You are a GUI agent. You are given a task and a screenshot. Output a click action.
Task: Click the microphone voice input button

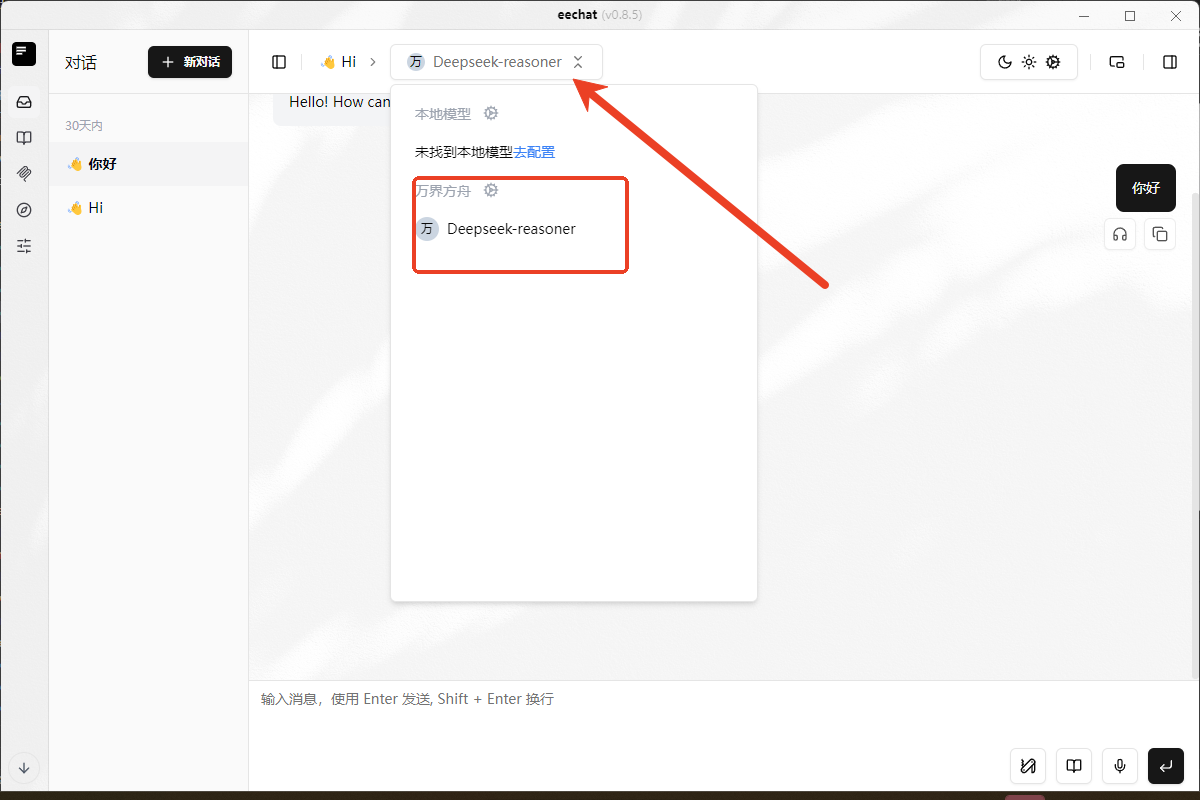[x=1120, y=766]
